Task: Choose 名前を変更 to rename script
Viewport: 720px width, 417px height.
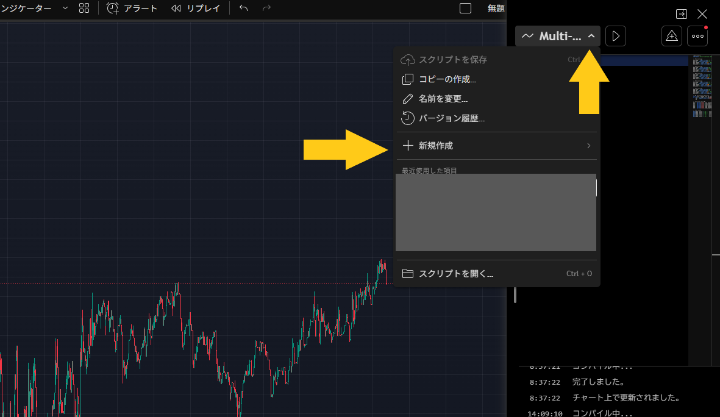Action: (442, 99)
